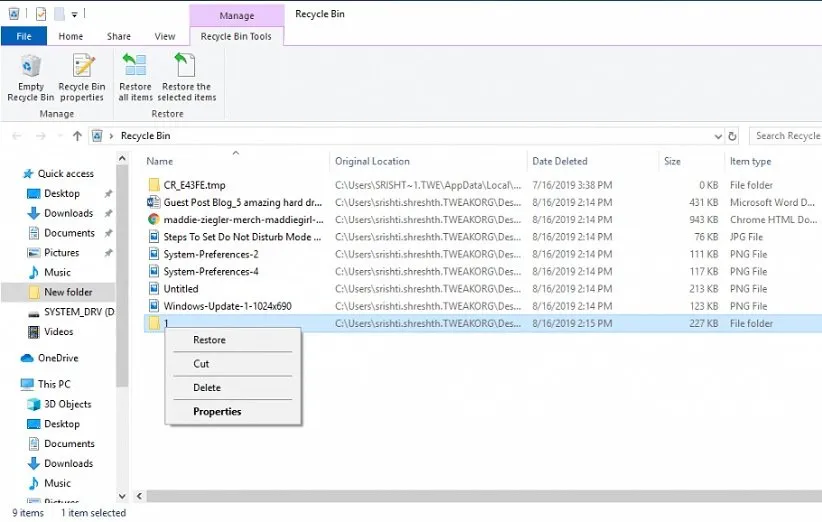Viewport: 822px width, 522px height.
Task: Open the View ribbon tab
Action: coord(165,37)
